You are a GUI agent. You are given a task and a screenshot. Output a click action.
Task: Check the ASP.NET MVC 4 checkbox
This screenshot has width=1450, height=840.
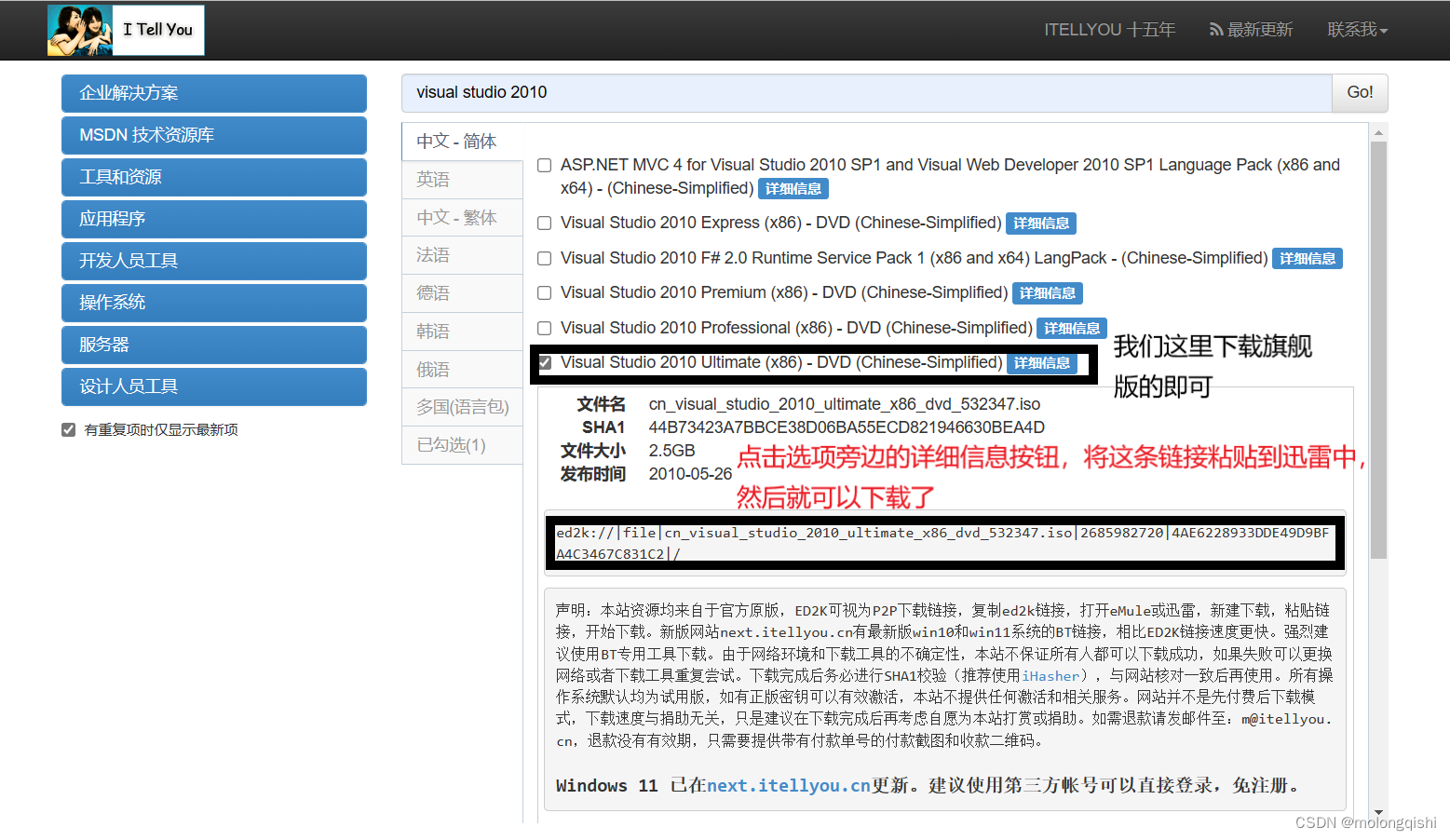pyautogui.click(x=544, y=165)
